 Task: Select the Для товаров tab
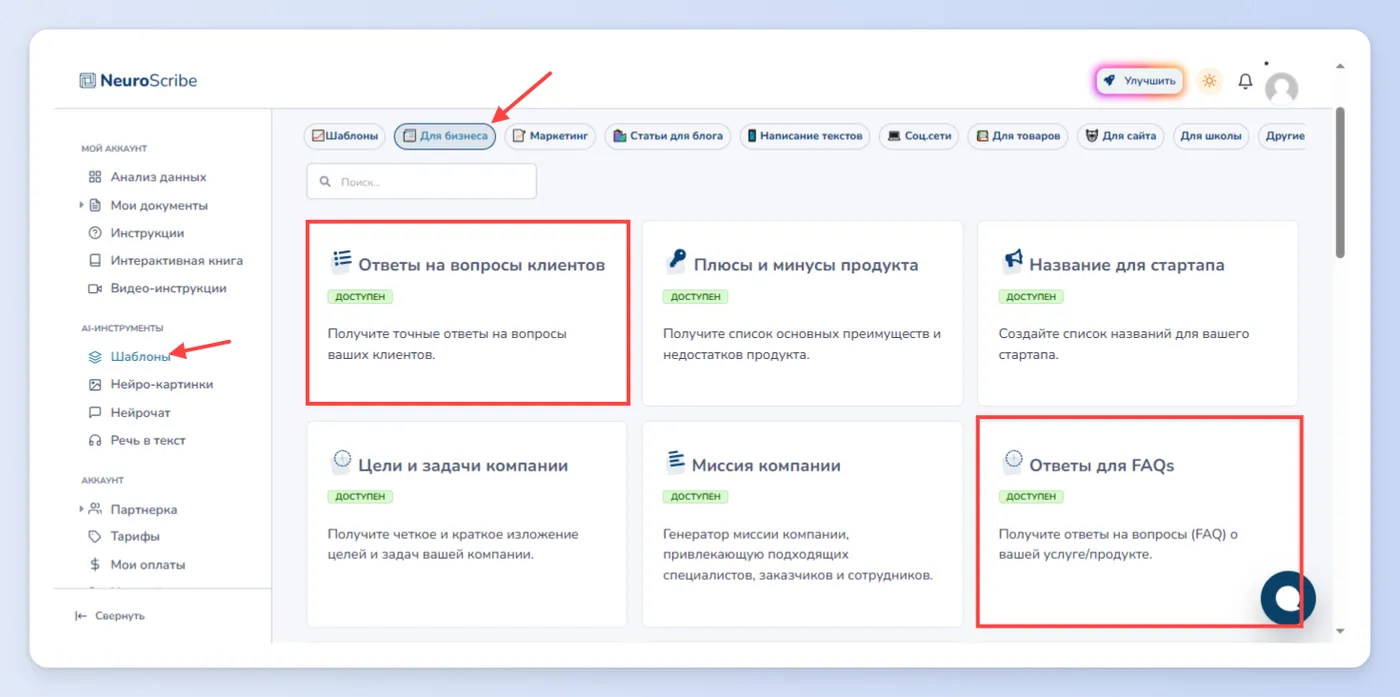click(1018, 136)
